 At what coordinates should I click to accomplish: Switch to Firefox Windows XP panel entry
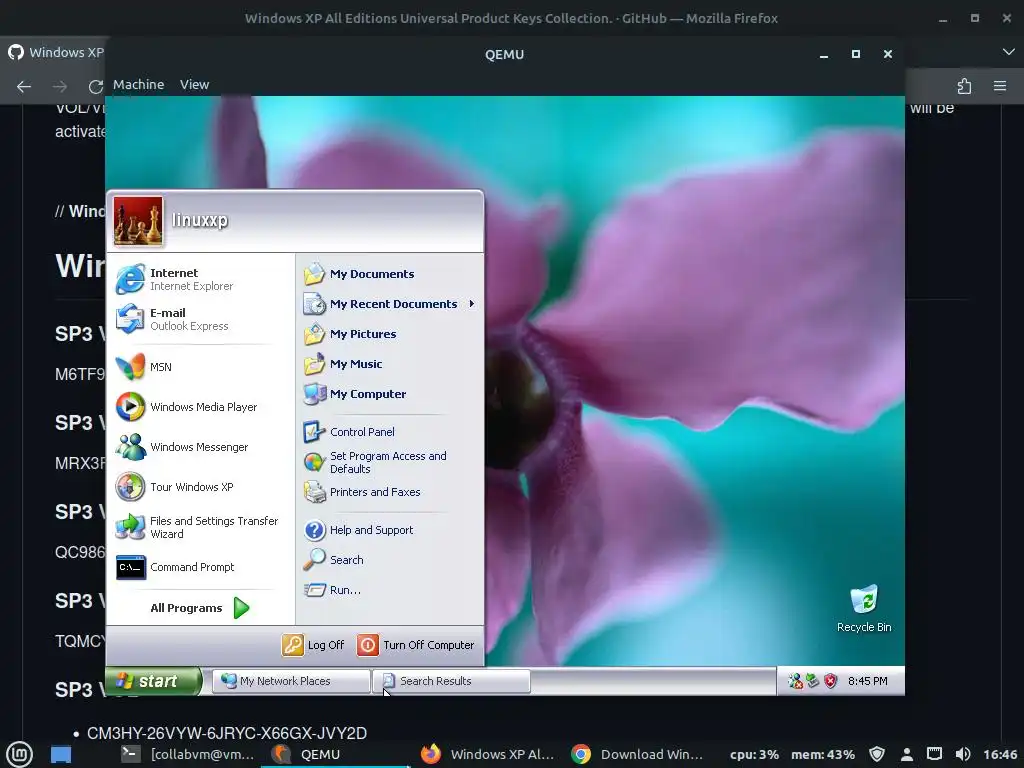click(488, 754)
